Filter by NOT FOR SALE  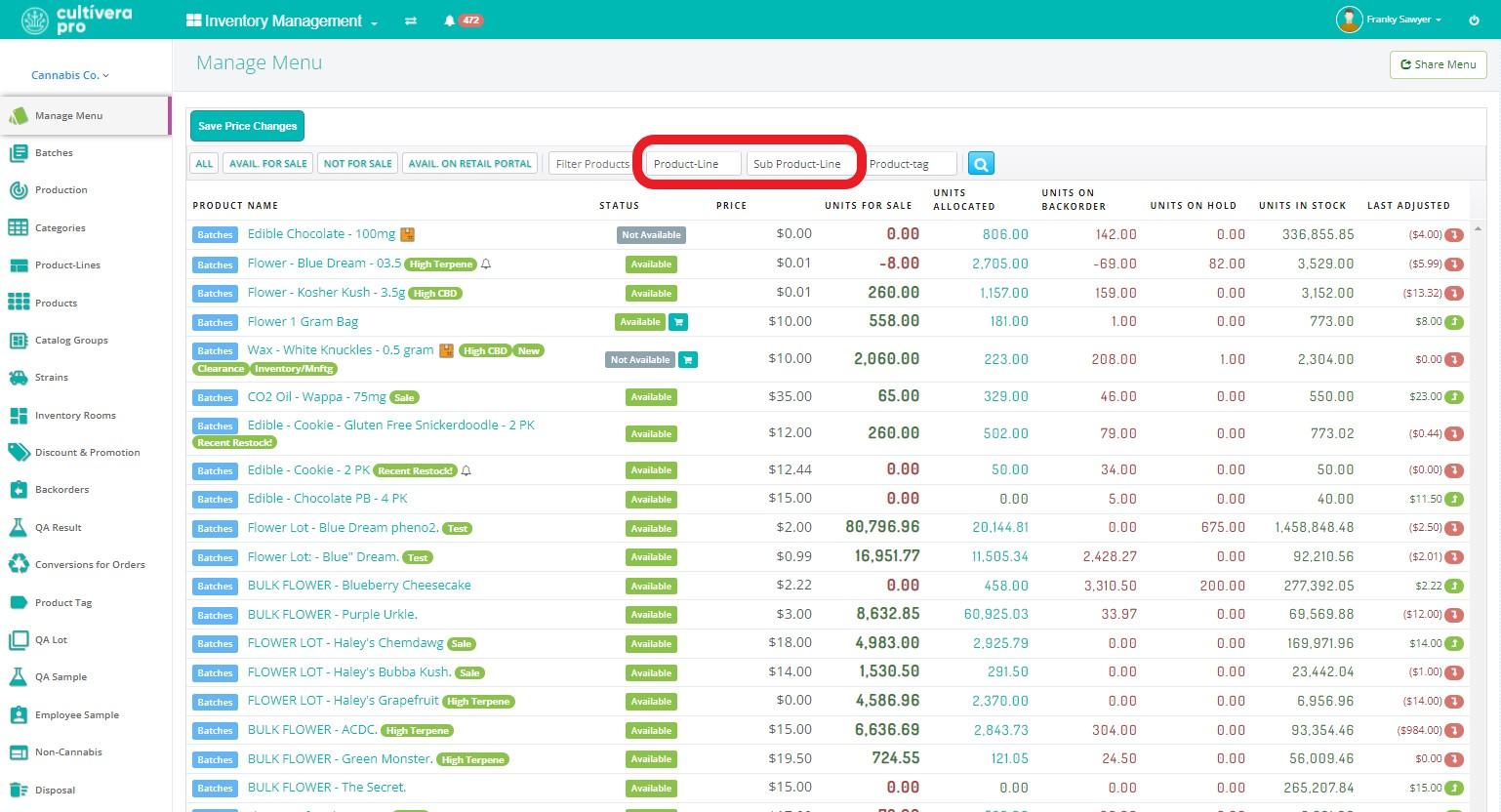357,164
